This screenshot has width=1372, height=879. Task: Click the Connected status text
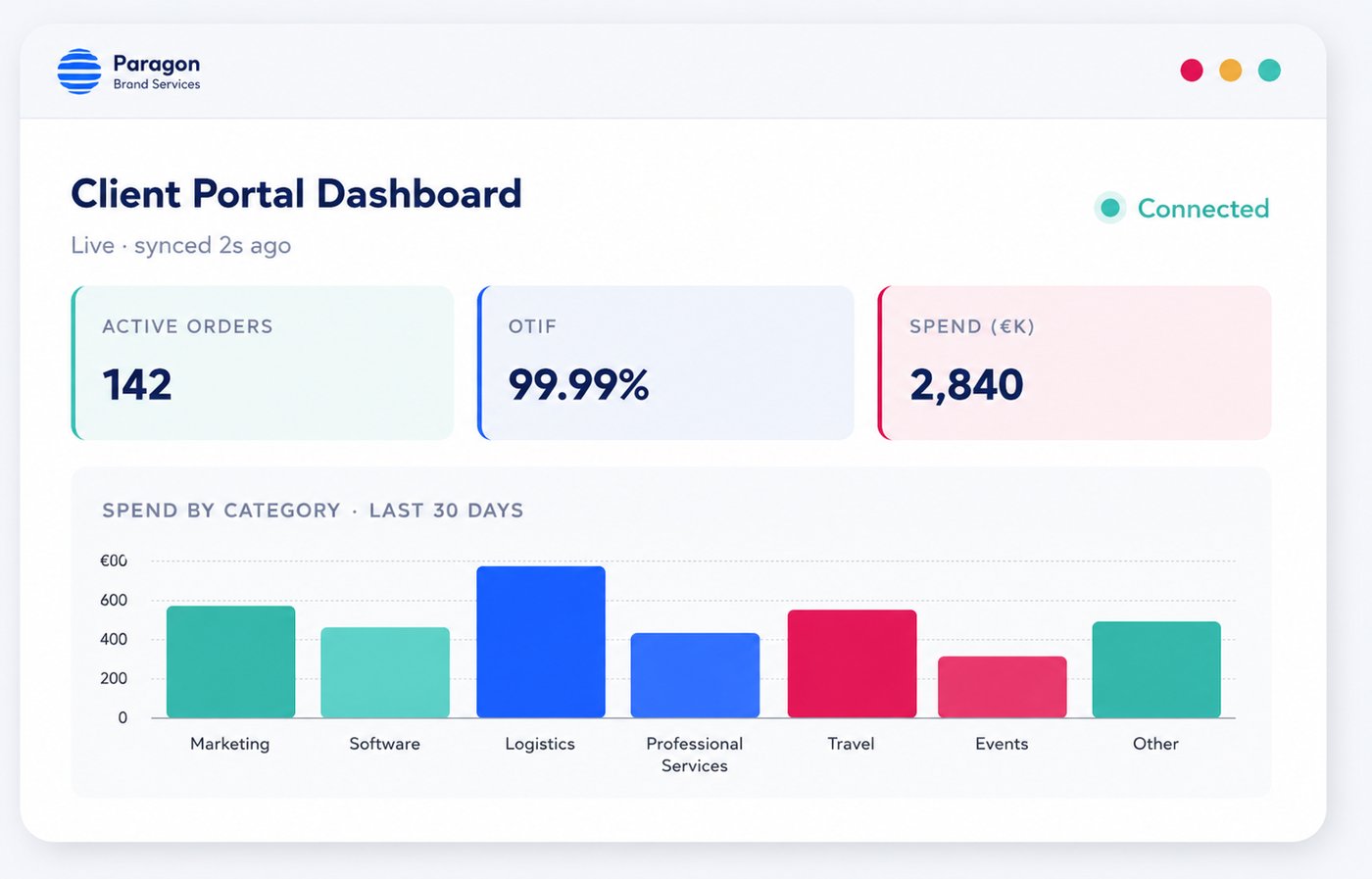(x=1203, y=209)
